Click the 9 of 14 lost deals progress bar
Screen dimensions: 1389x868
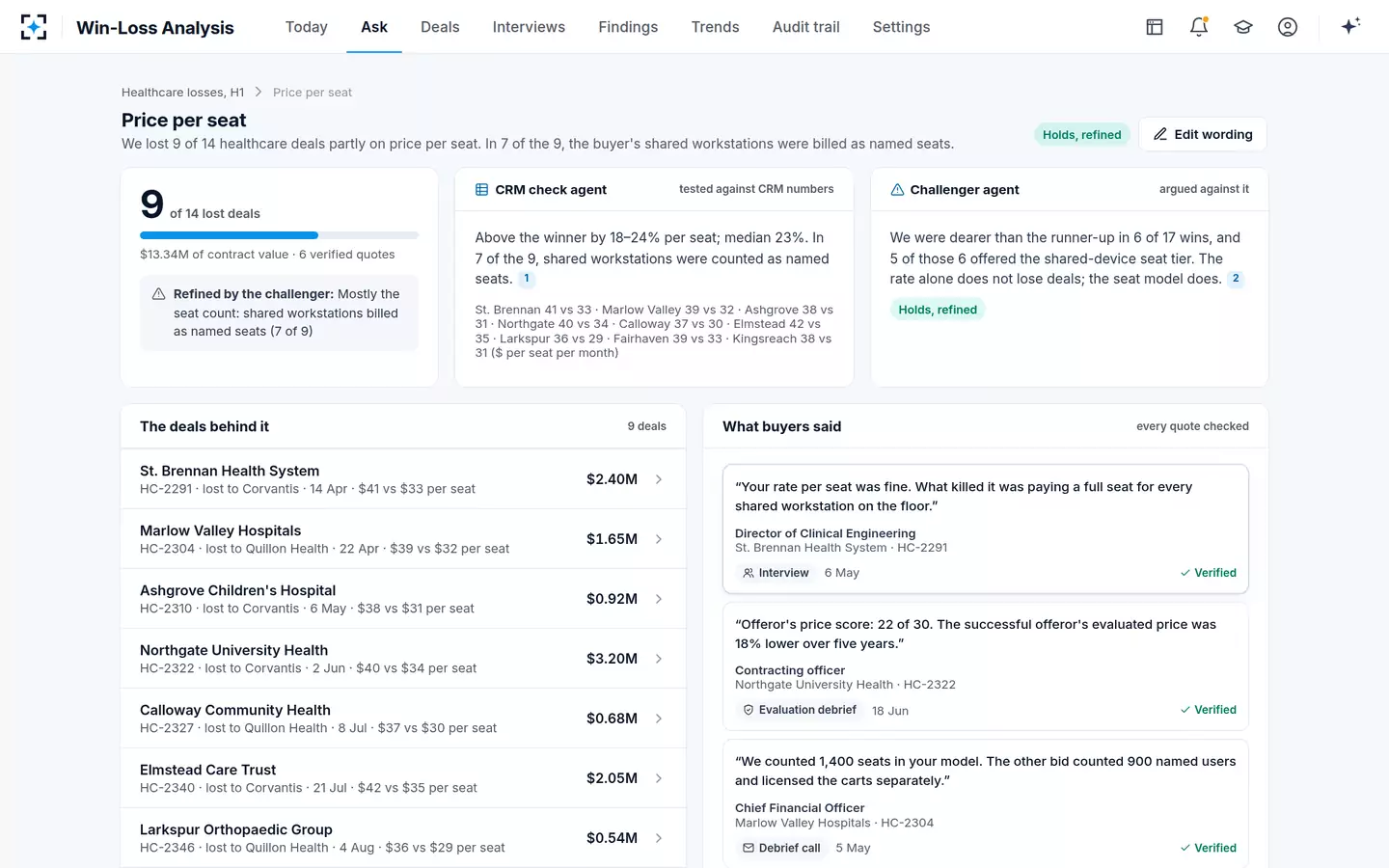pos(279,235)
